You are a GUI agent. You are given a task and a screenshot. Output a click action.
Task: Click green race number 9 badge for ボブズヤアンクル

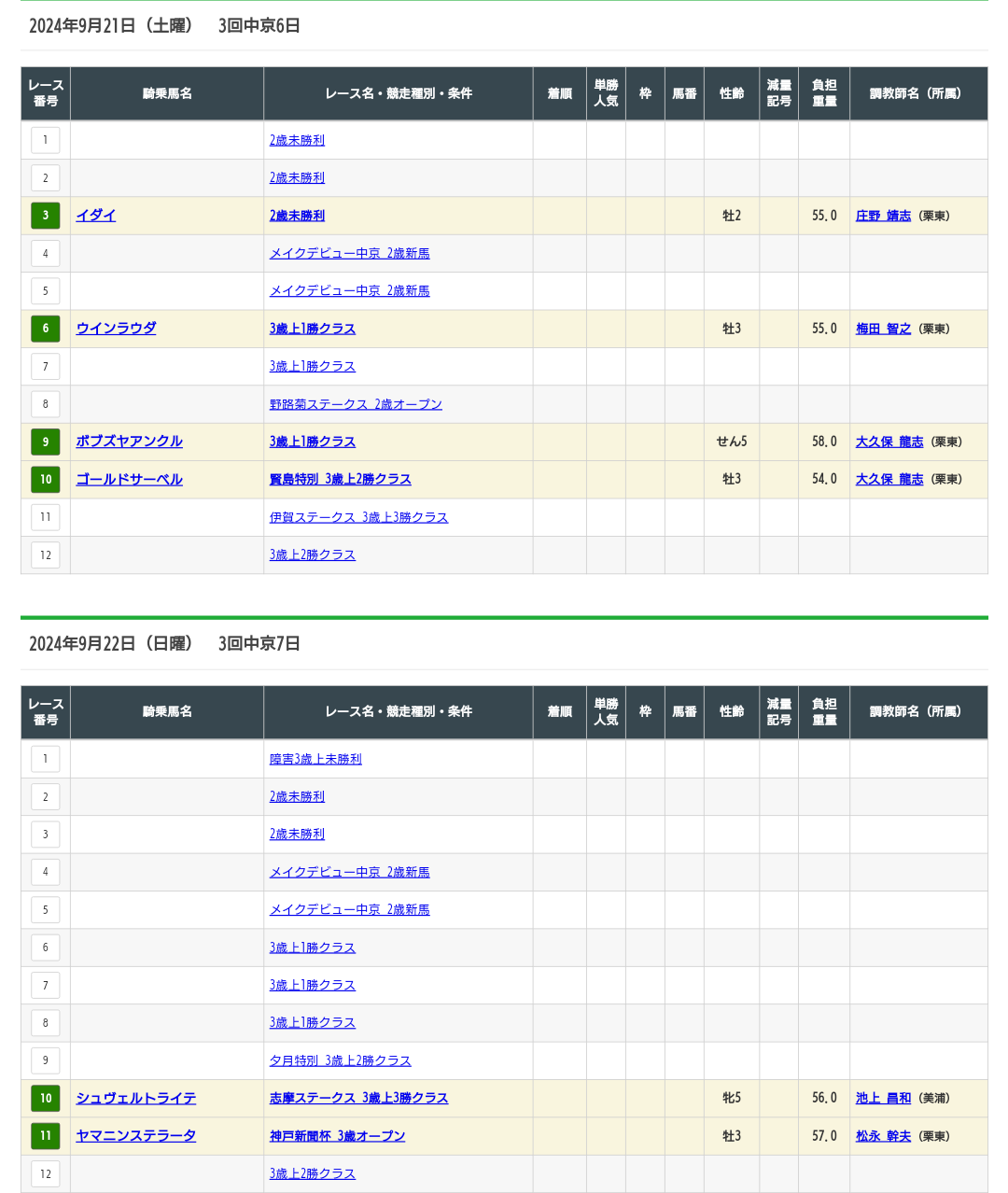coord(46,442)
